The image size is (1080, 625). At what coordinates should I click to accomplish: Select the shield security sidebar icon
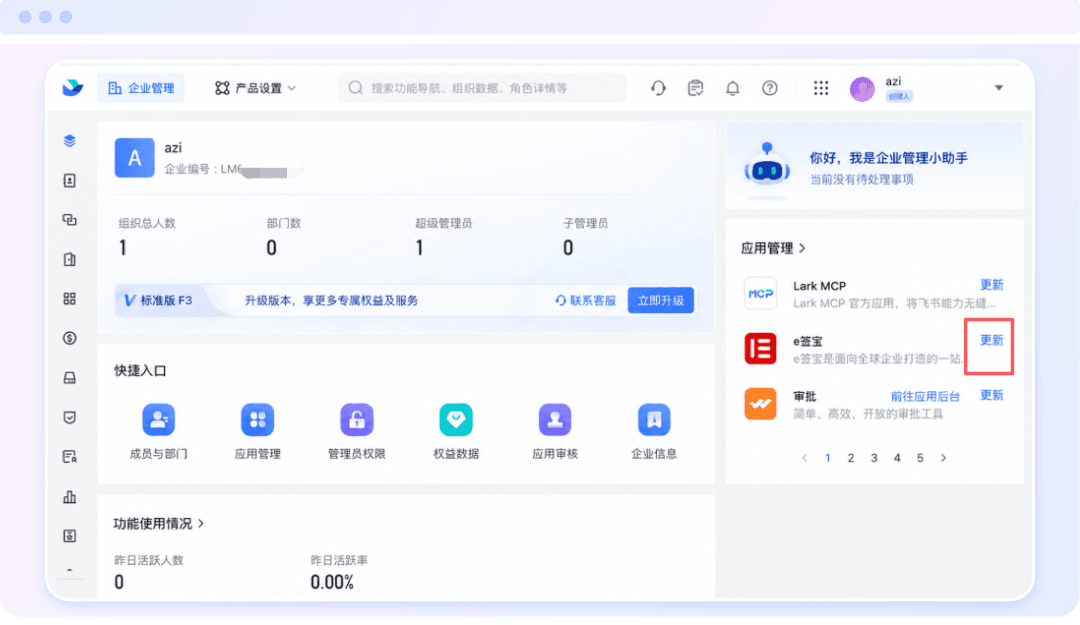pyautogui.click(x=70, y=417)
